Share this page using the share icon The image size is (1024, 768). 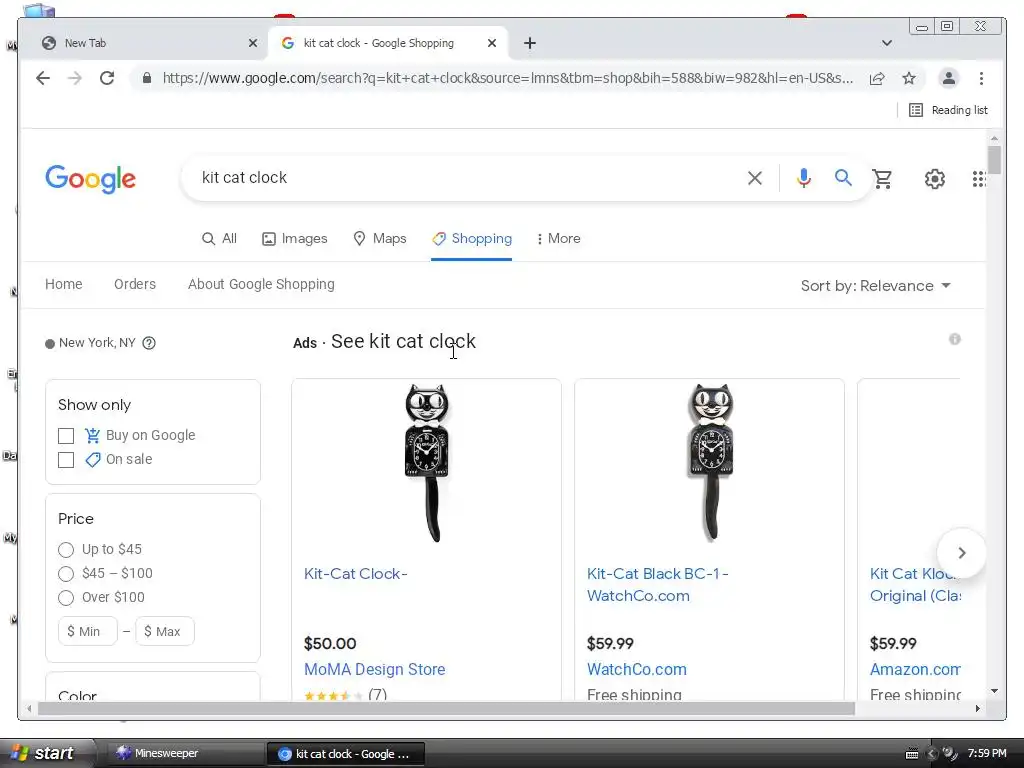click(x=877, y=78)
